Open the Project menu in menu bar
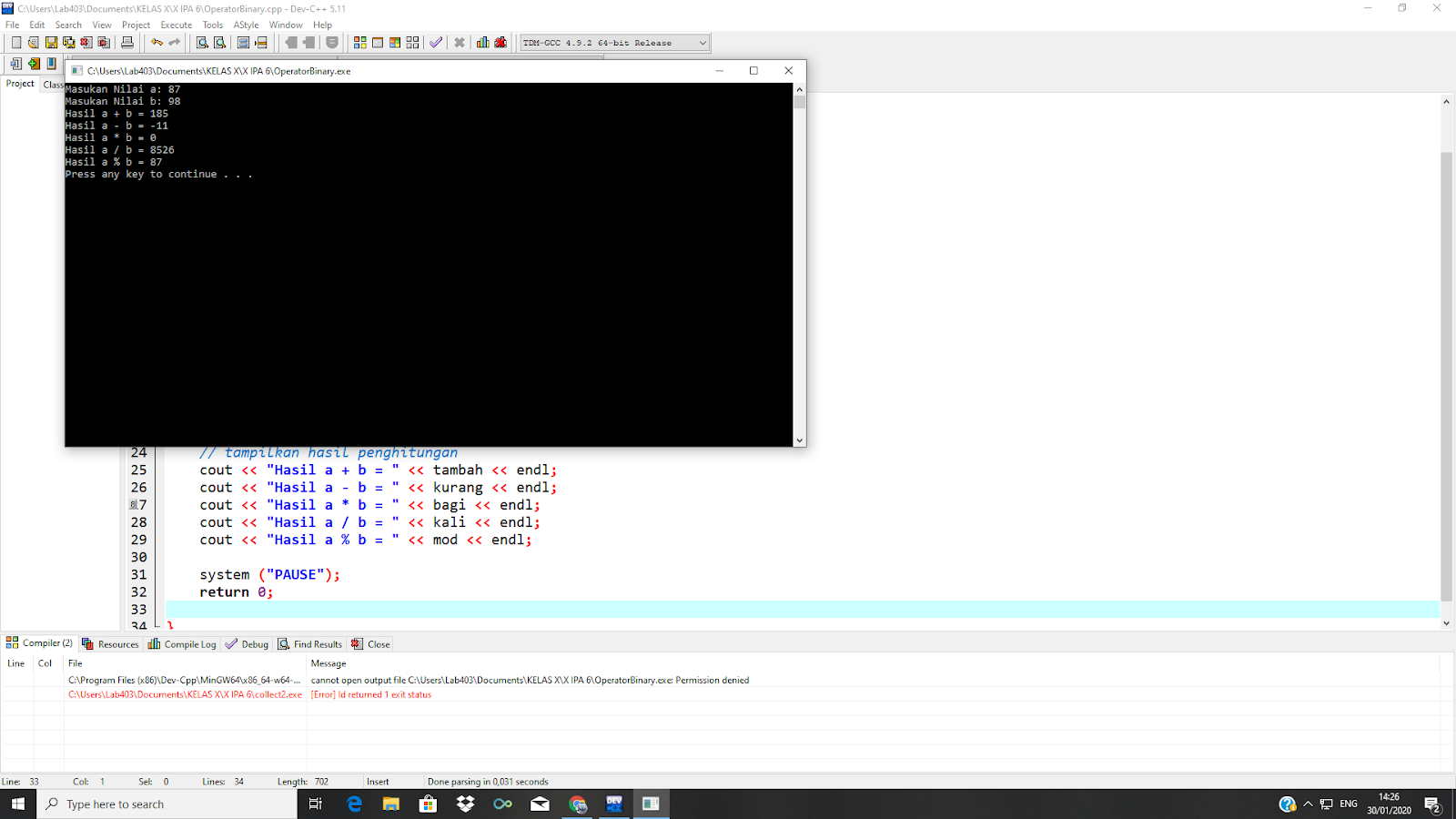 [x=136, y=25]
